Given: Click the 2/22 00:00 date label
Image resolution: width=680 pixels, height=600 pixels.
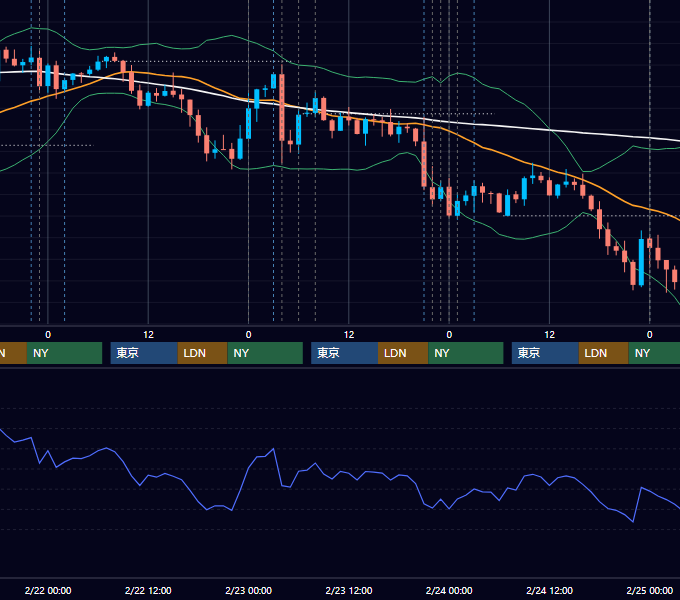Looking at the screenshot, I should click(x=48, y=590).
